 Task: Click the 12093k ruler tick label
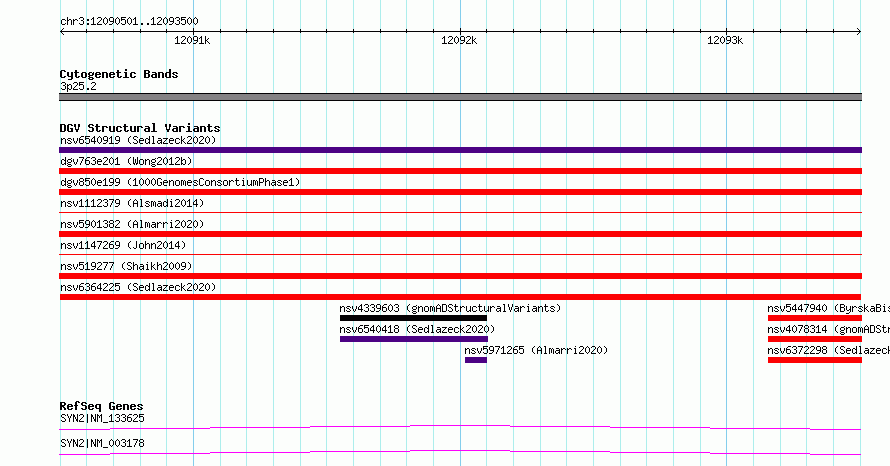(725, 40)
